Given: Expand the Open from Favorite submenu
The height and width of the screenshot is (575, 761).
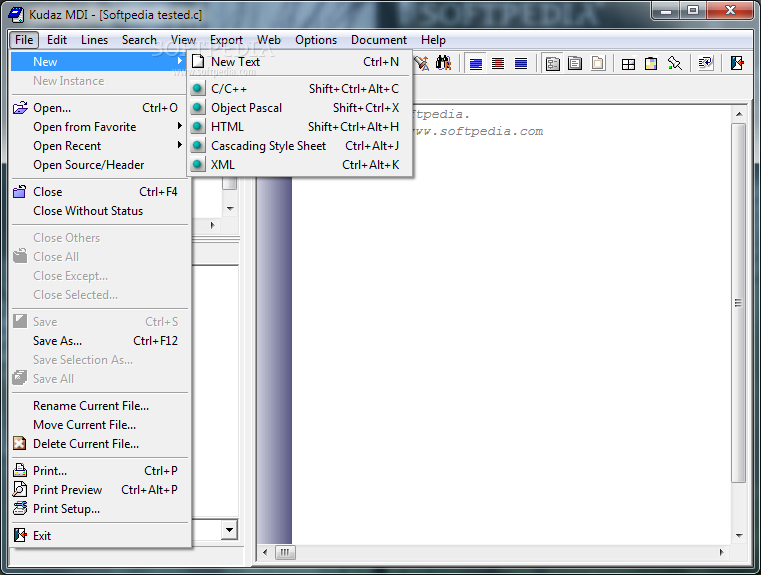Looking at the screenshot, I should pyautogui.click(x=99, y=127).
